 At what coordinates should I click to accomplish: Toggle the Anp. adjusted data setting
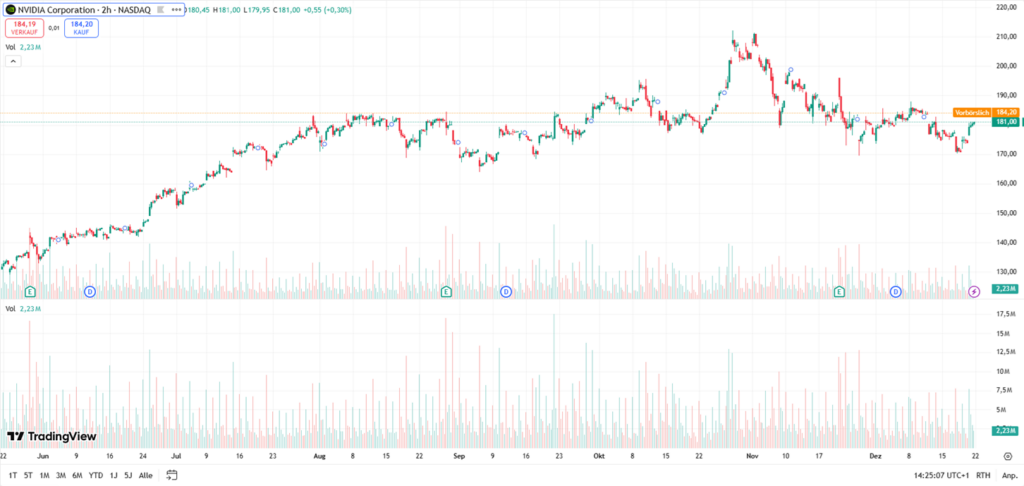coord(1010,476)
